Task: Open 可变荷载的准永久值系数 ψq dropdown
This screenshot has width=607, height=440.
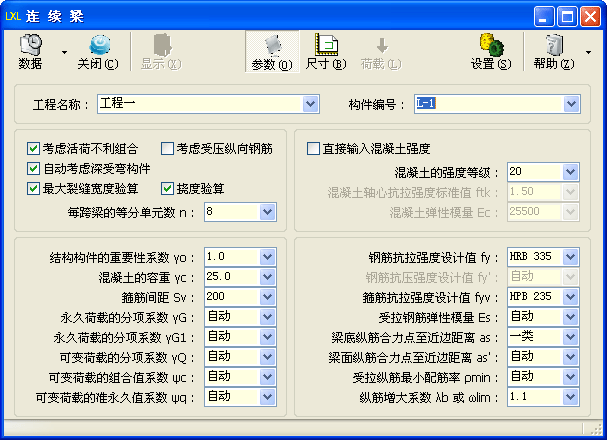Action: (267, 397)
